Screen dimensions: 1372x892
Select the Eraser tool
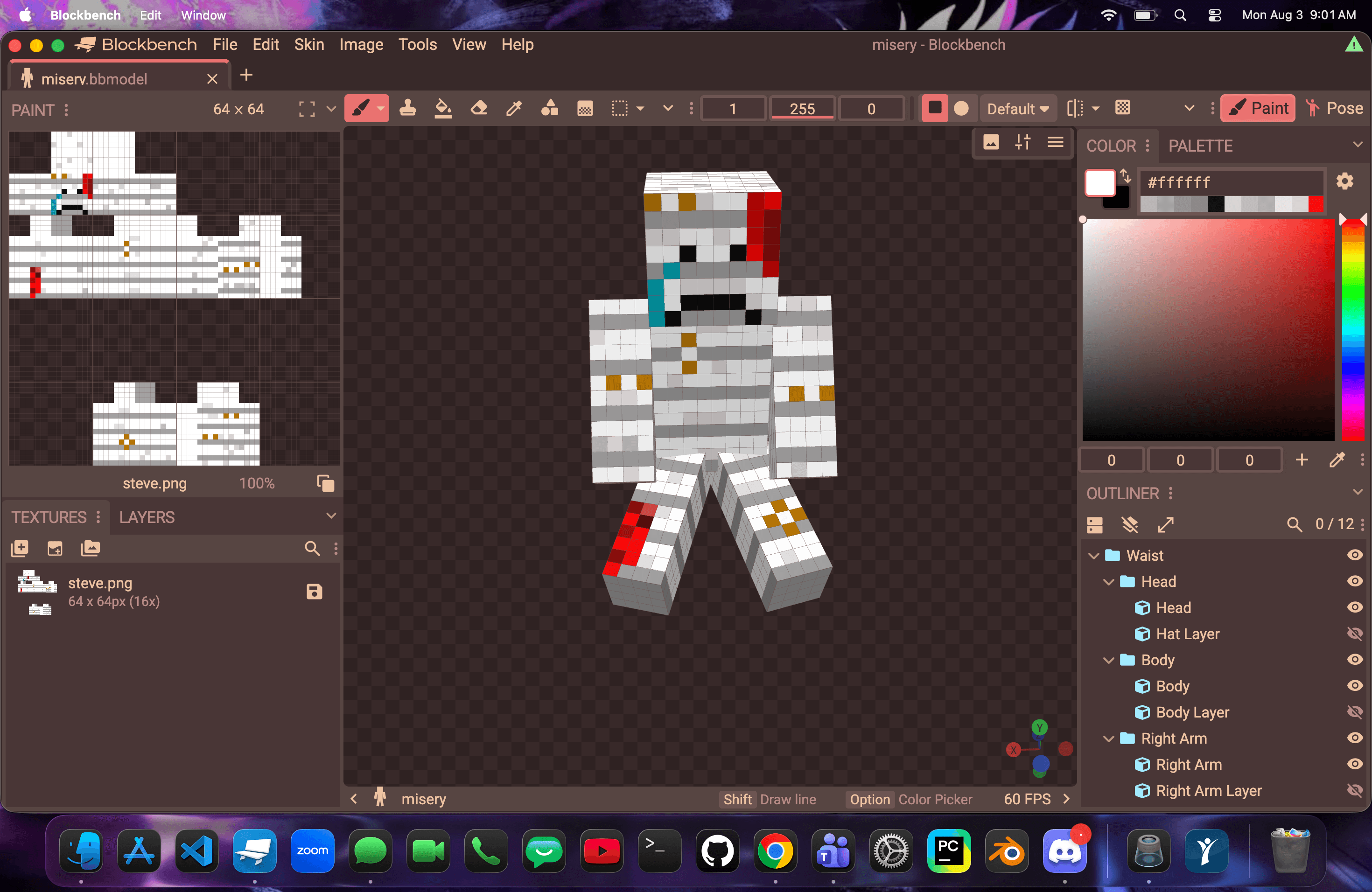pyautogui.click(x=479, y=108)
